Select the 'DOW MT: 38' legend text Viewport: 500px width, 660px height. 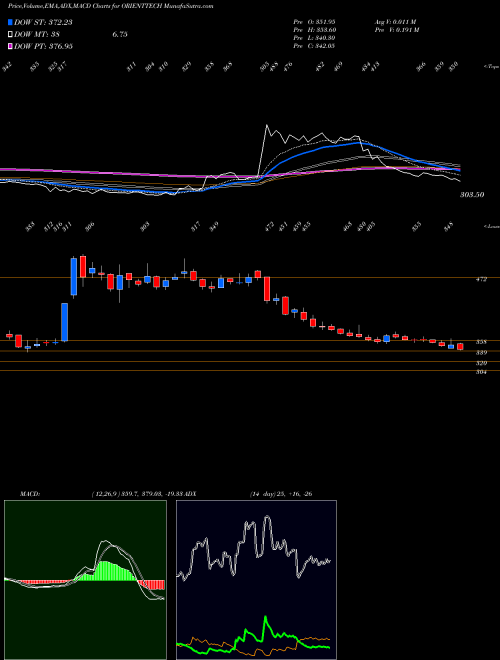pyautogui.click(x=38, y=34)
